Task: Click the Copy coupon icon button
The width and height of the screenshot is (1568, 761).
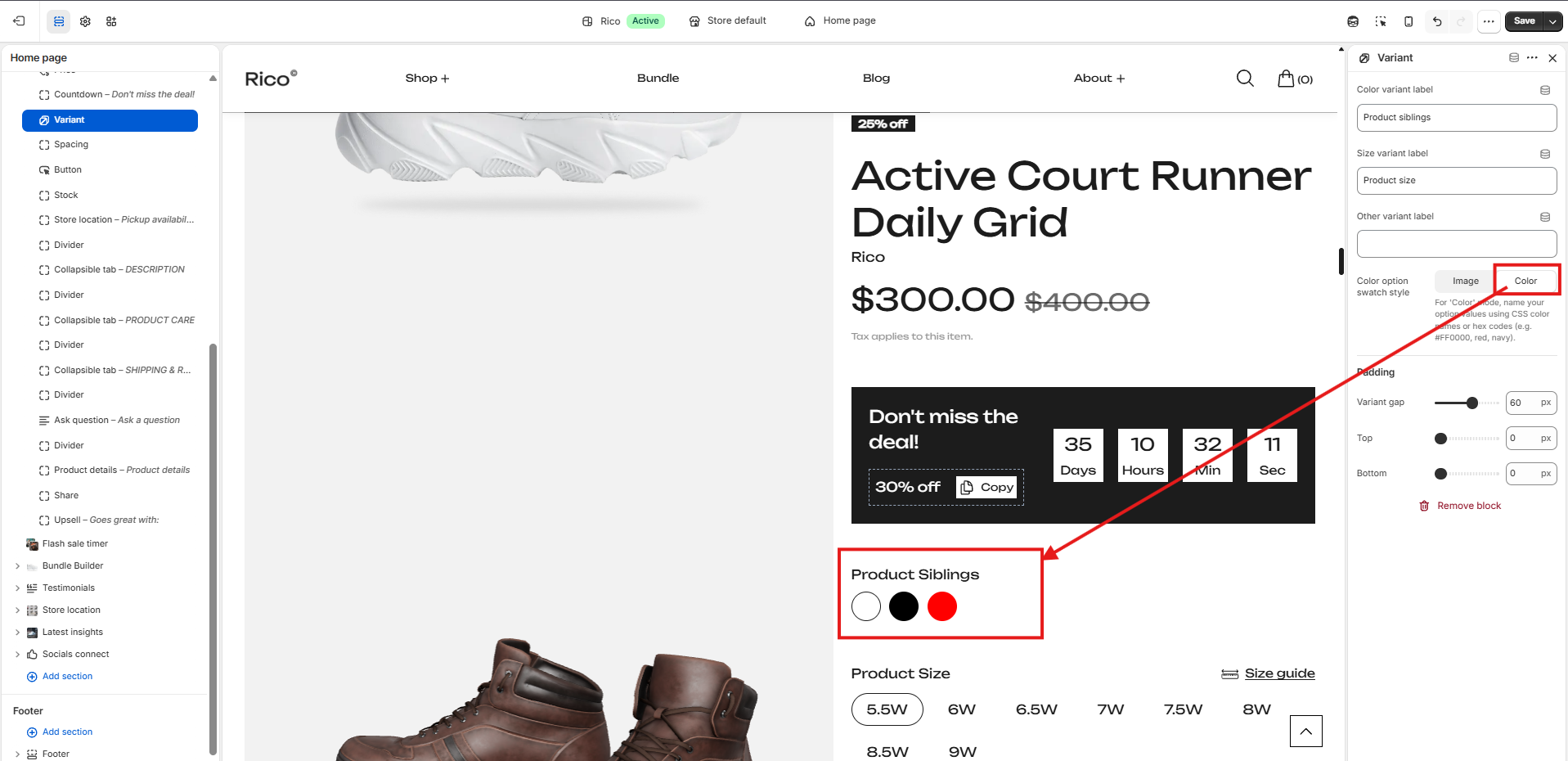Action: point(986,487)
